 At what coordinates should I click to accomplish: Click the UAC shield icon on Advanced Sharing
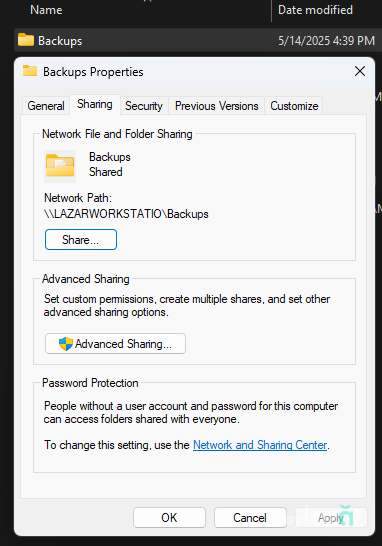[65, 344]
